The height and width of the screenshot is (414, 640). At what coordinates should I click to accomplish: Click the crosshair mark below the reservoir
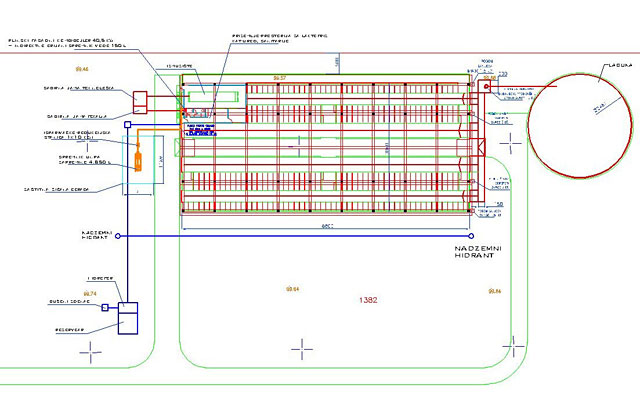(91, 352)
